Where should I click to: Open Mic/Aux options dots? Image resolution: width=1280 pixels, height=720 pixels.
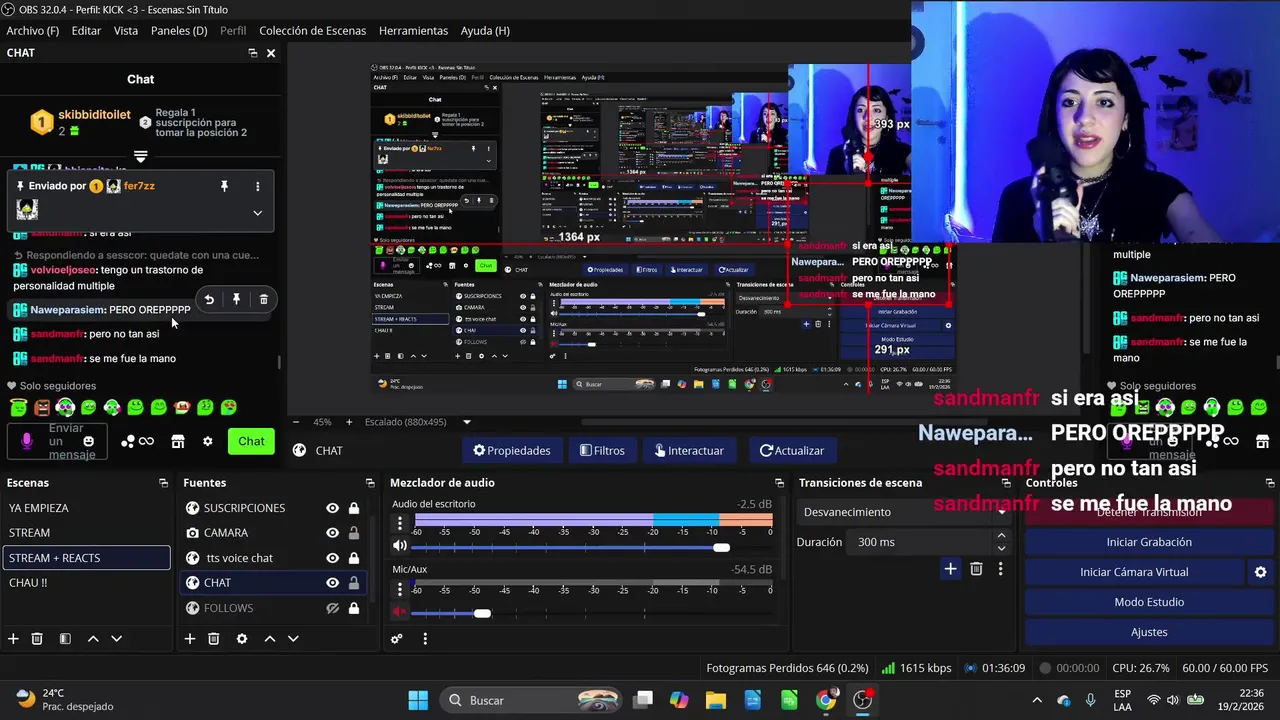point(400,587)
